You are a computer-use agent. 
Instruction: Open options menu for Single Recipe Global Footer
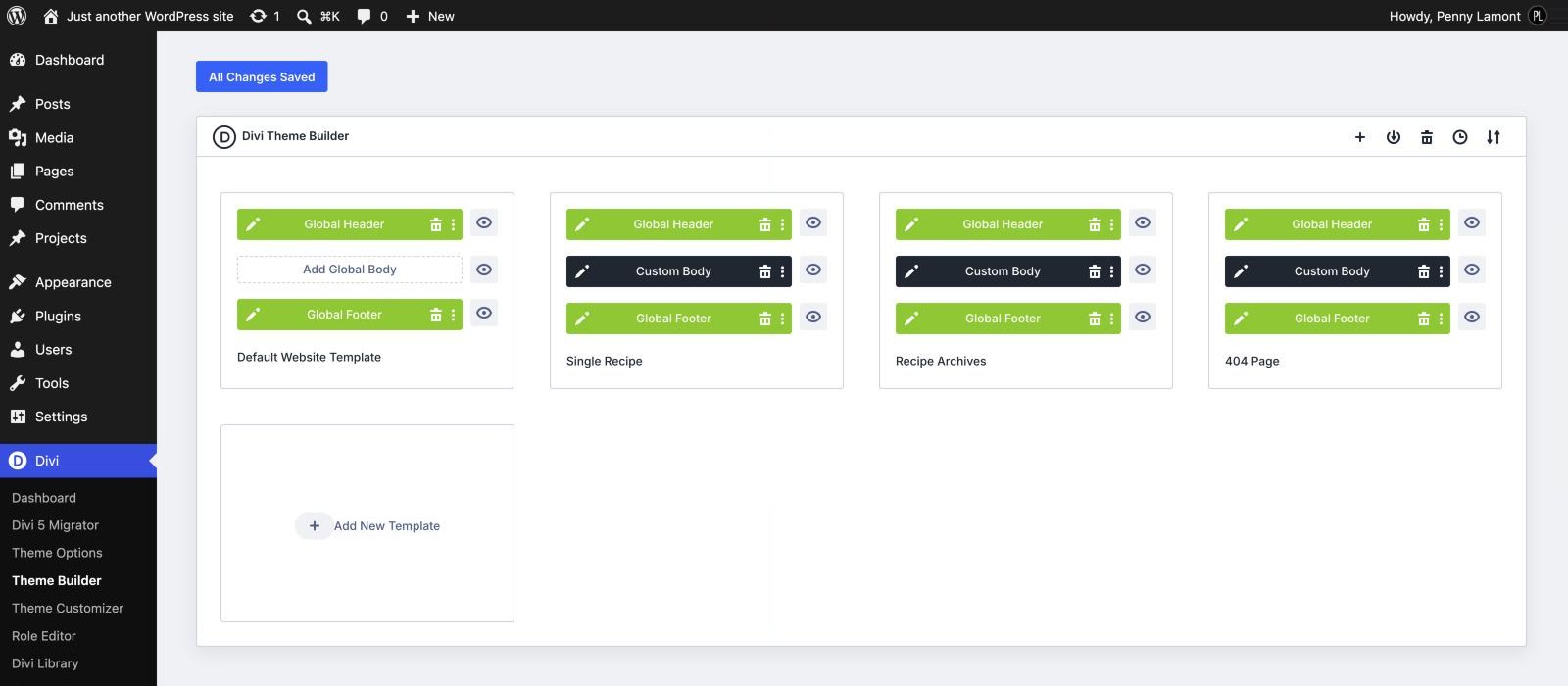coord(782,318)
